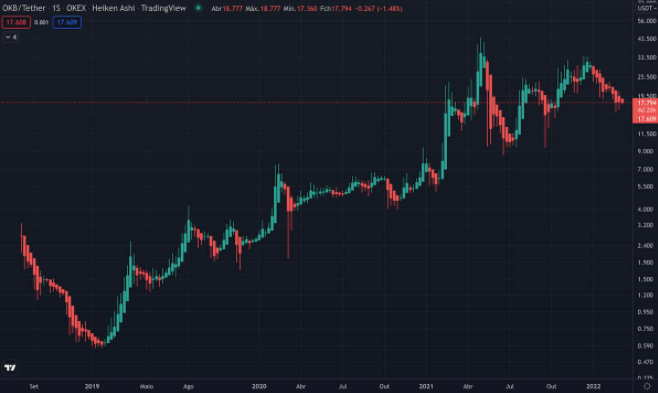Screen dimensions: 658x393
Task: Click the 2.400 price axis label
Action: tap(645, 245)
